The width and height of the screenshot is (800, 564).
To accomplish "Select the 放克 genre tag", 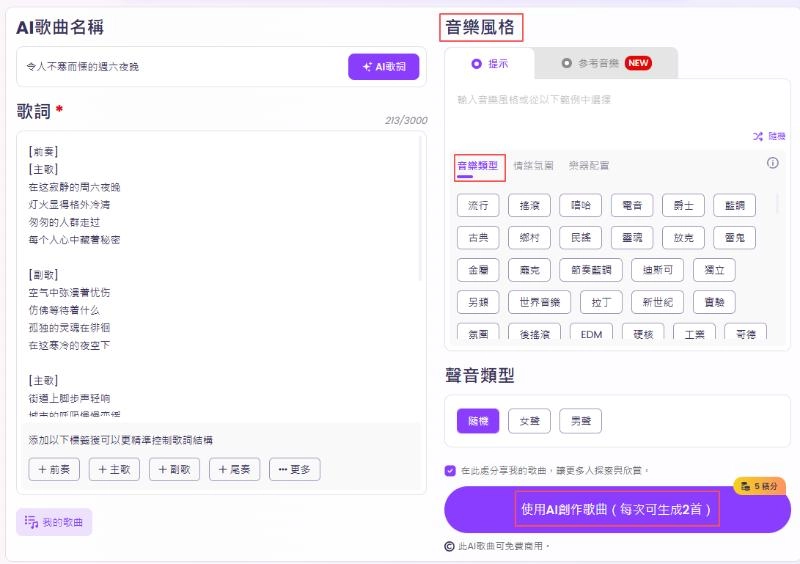I will point(684,238).
